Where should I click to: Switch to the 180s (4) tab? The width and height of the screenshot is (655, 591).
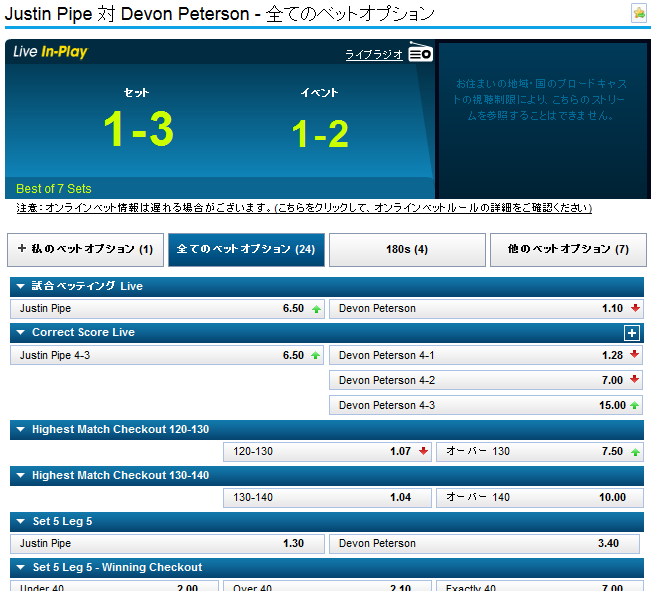click(x=407, y=249)
